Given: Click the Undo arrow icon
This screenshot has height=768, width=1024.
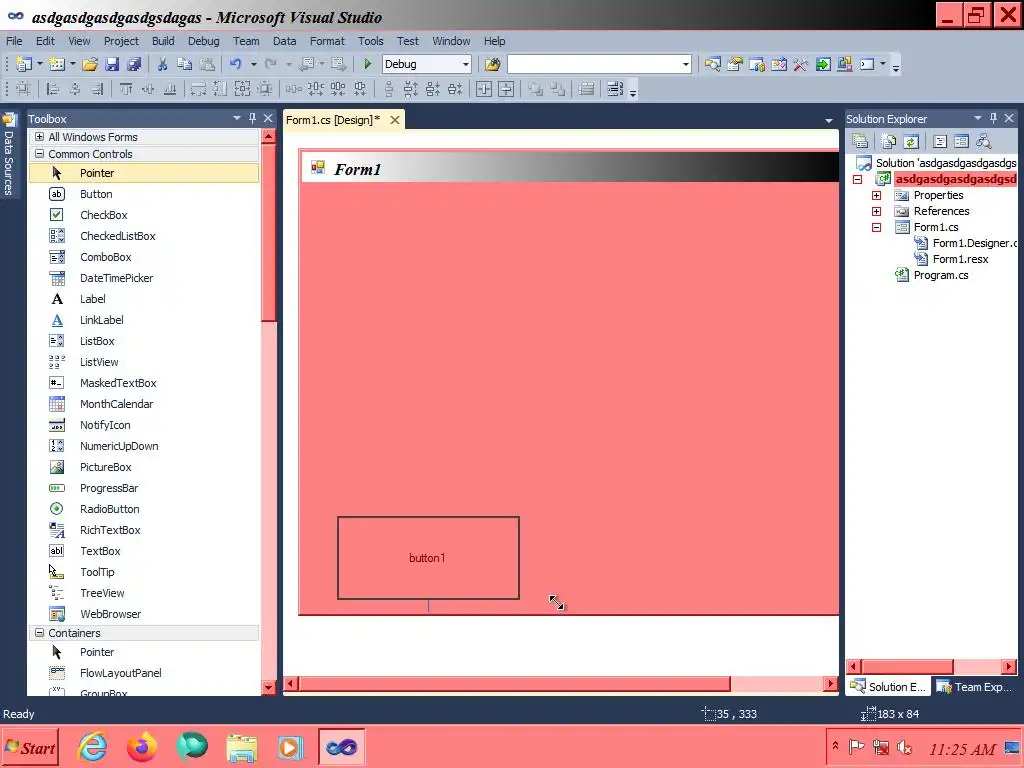Looking at the screenshot, I should click(235, 64).
